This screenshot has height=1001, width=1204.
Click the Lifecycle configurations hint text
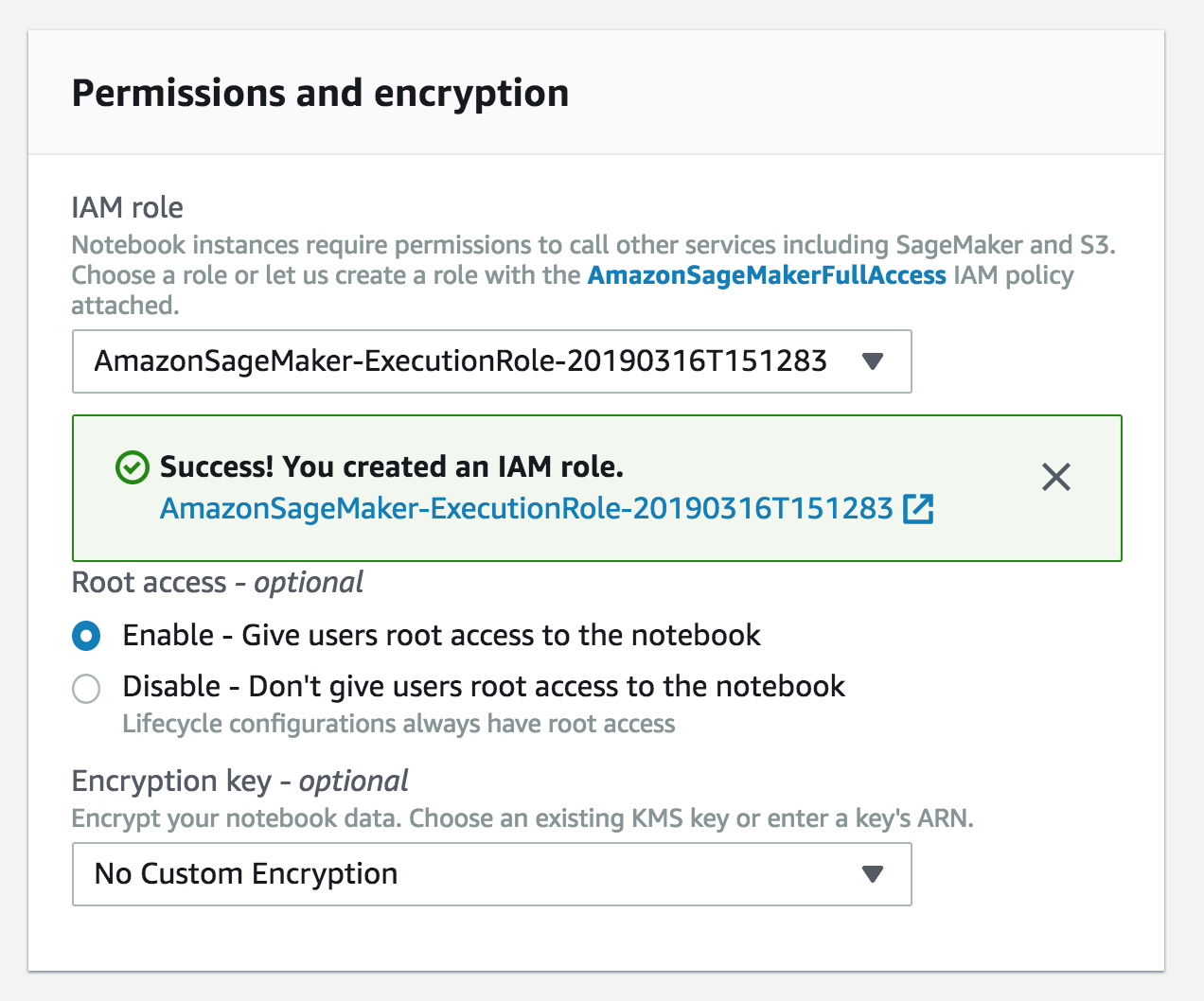(x=398, y=724)
